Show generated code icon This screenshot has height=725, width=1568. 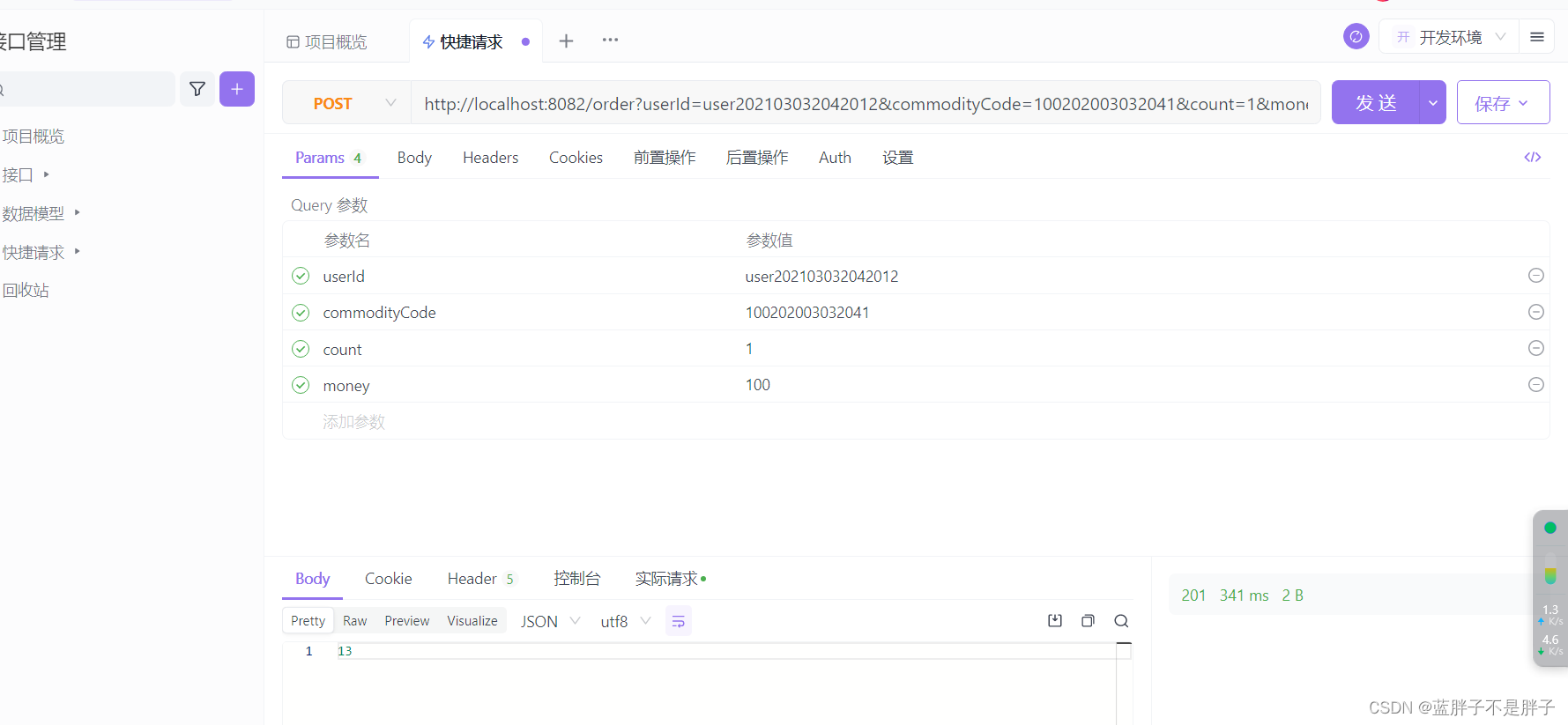point(1533,157)
